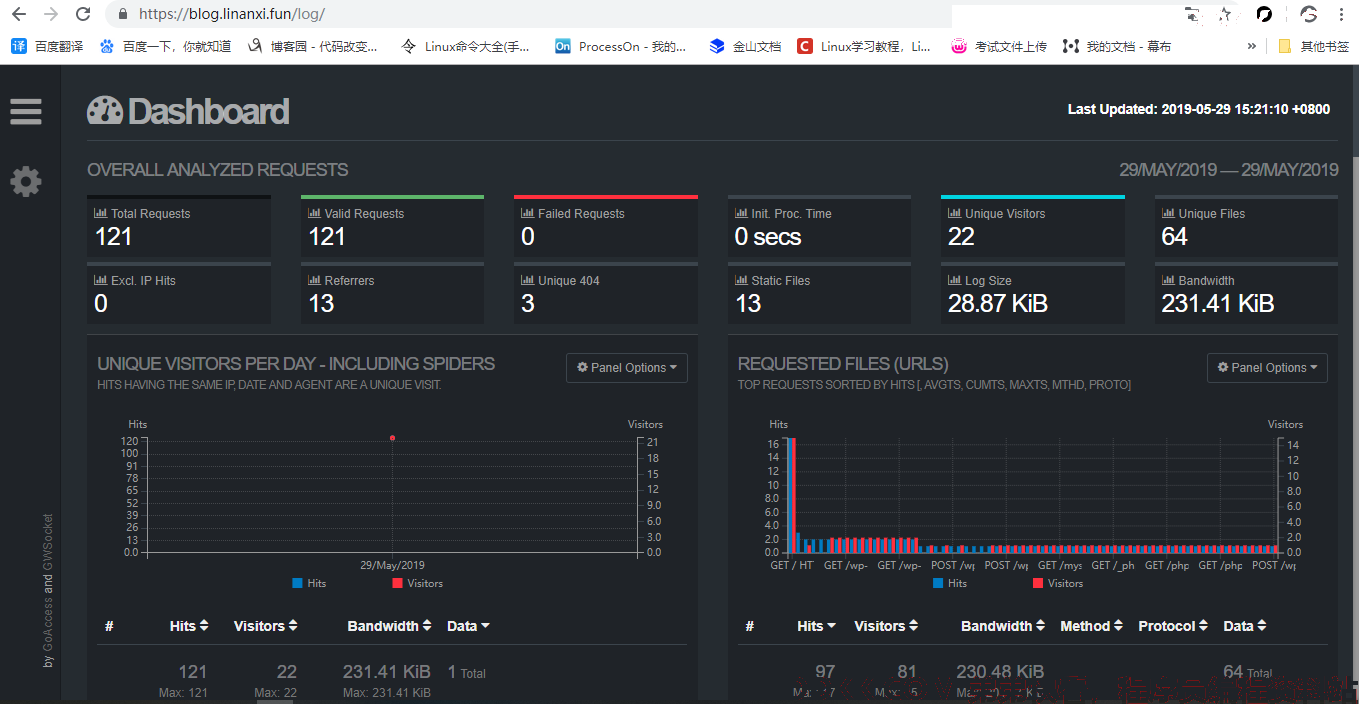The width and height of the screenshot is (1359, 704).
Task: Click the Bandwidth 231.41 KiB box
Action: [x=1246, y=294]
